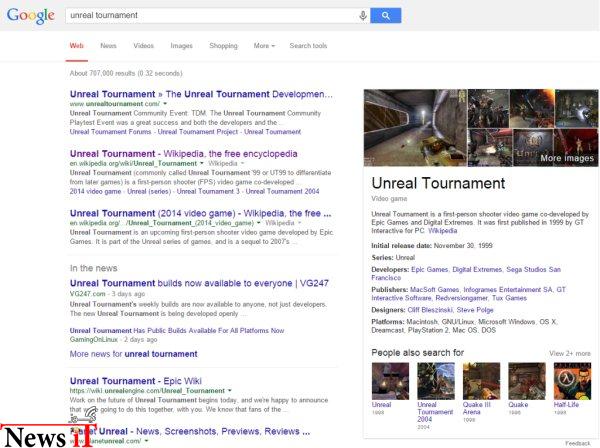Click the Google logo
Viewport: 600px width, 448px height.
(x=31, y=15)
